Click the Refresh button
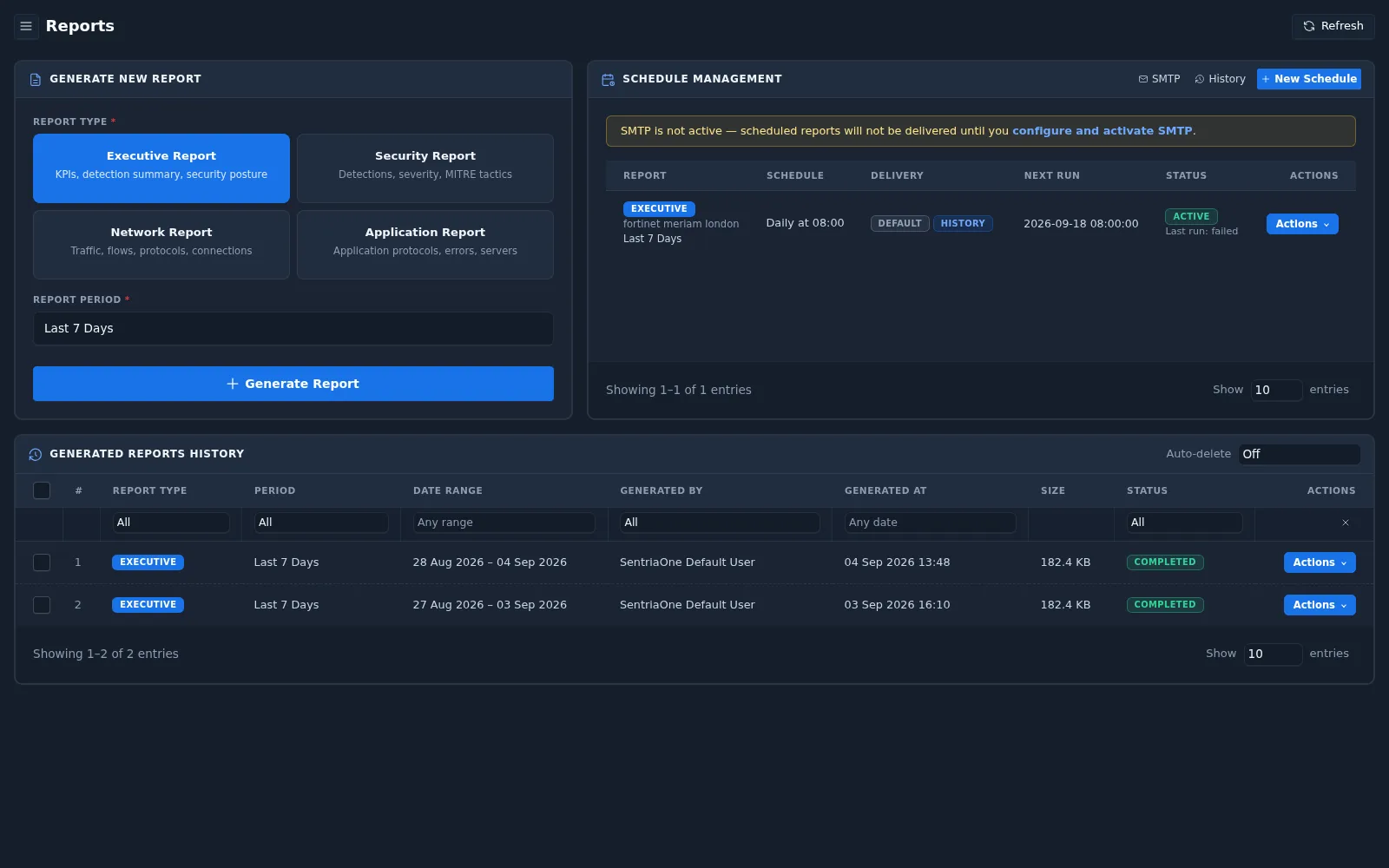This screenshot has width=1389, height=868. click(x=1333, y=26)
